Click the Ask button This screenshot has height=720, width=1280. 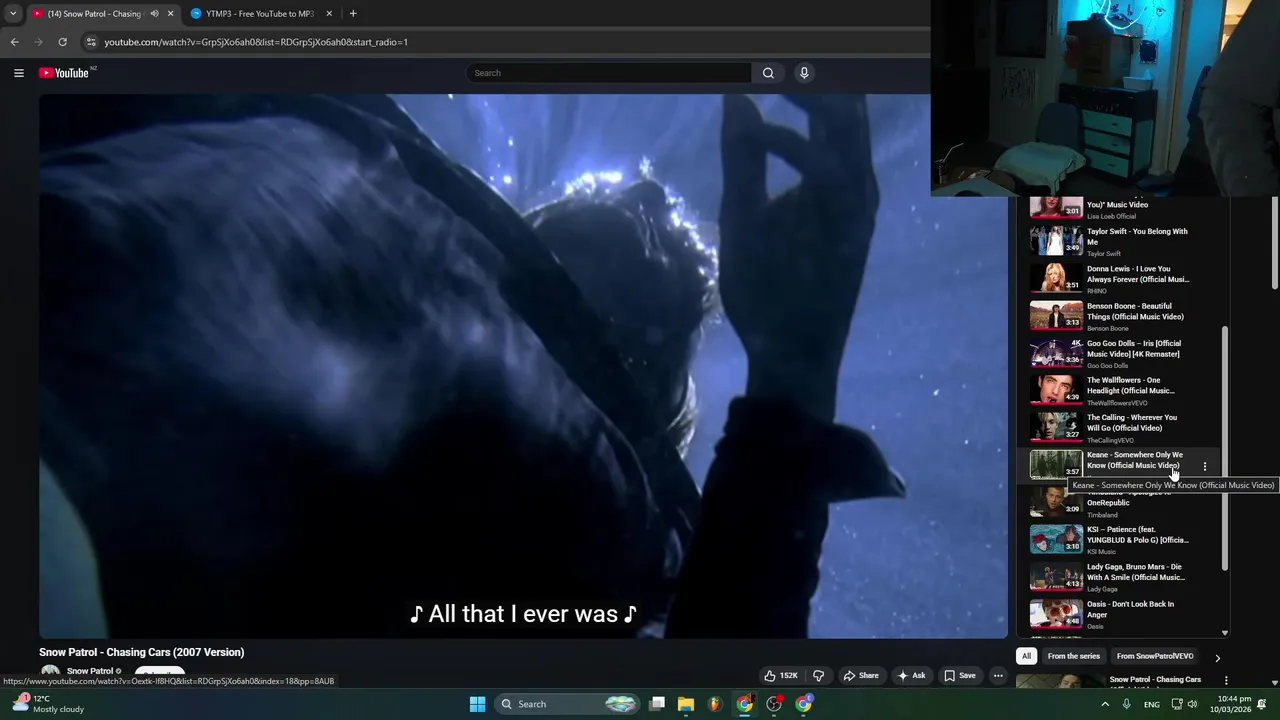click(x=911, y=676)
